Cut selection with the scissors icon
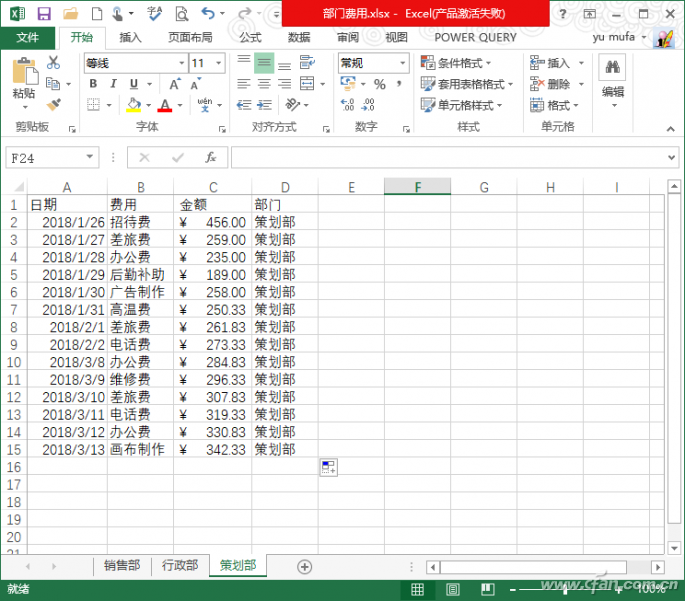Image resolution: width=685 pixels, height=601 pixels. 53,62
